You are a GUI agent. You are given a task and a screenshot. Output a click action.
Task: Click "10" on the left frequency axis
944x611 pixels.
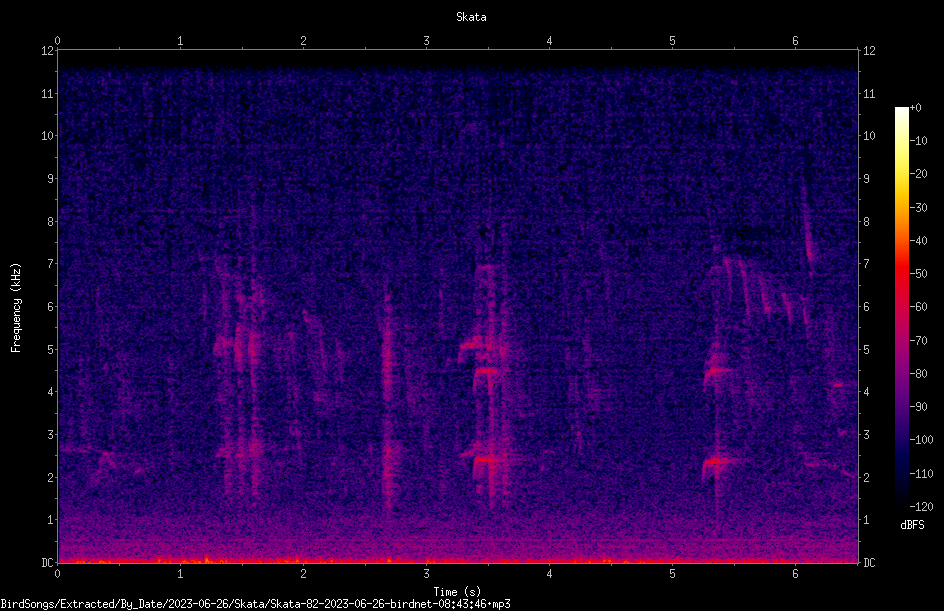coord(47,136)
